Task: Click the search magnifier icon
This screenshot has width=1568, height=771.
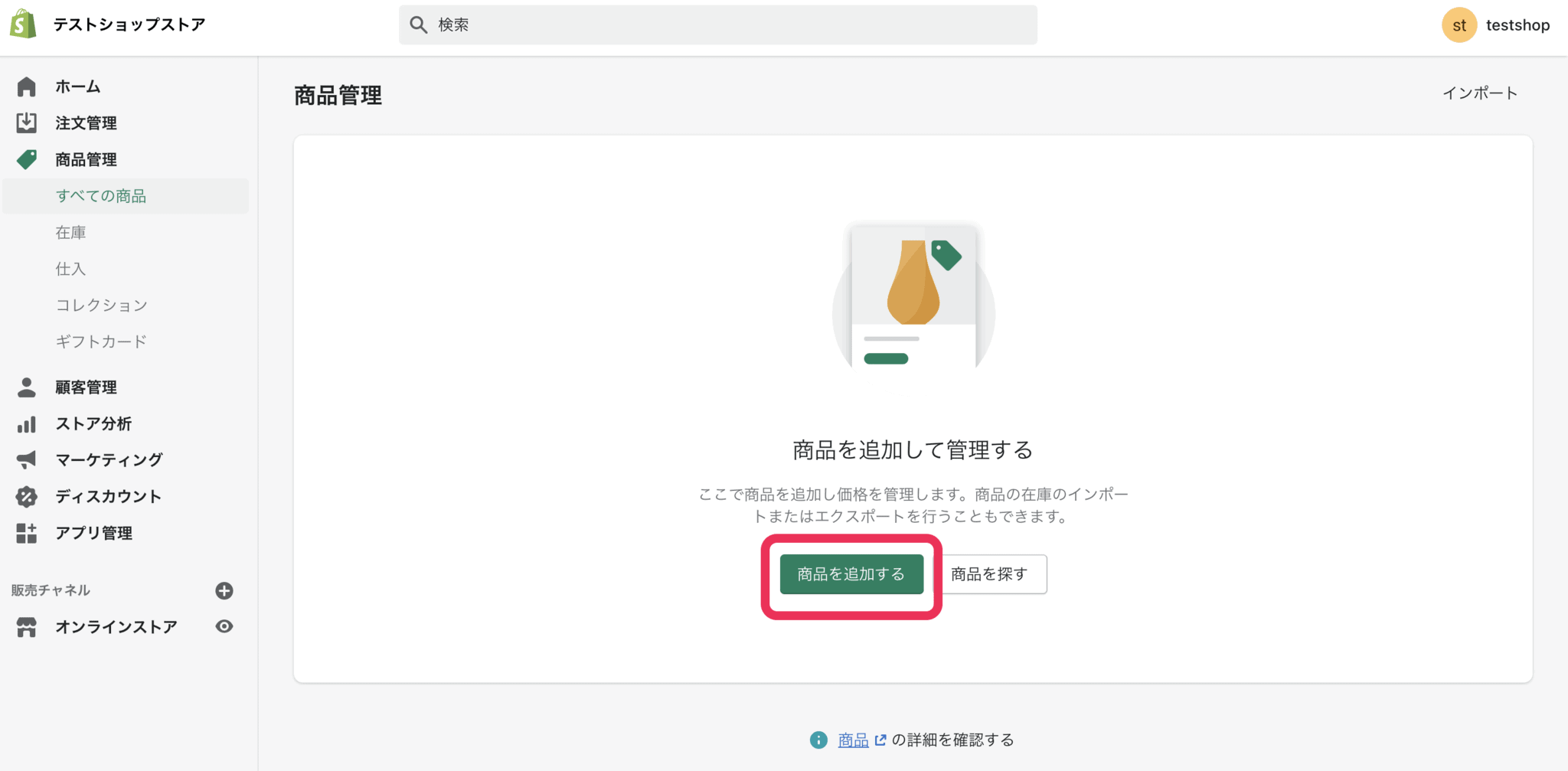Action: tap(418, 25)
